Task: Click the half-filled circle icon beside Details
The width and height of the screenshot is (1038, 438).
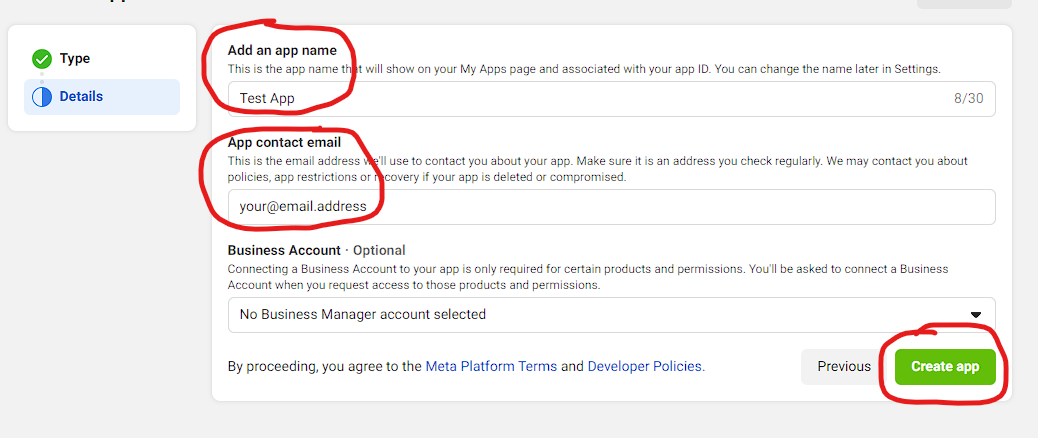Action: [x=42, y=97]
